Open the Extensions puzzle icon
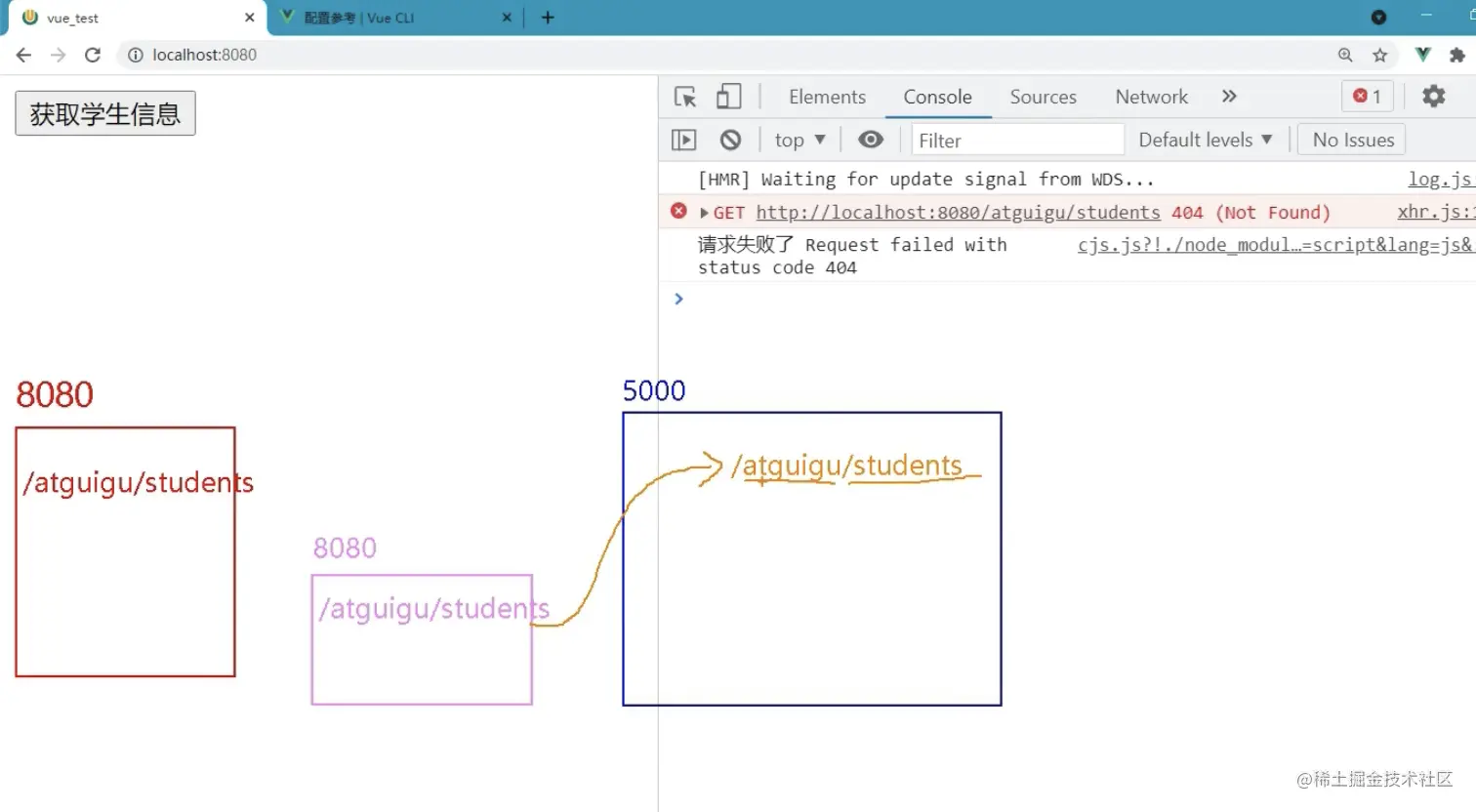 point(1457,55)
